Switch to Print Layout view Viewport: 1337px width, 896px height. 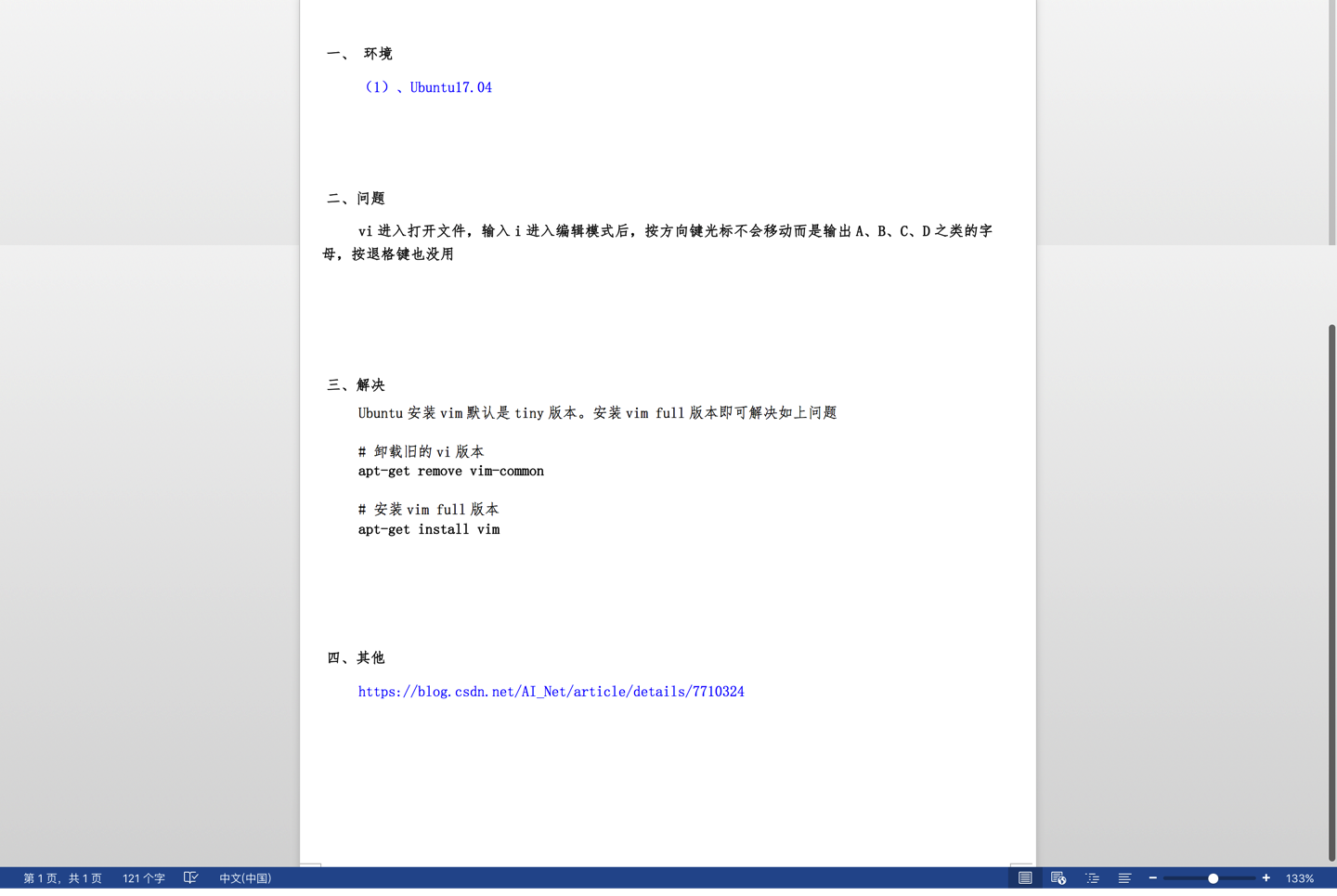1025,877
